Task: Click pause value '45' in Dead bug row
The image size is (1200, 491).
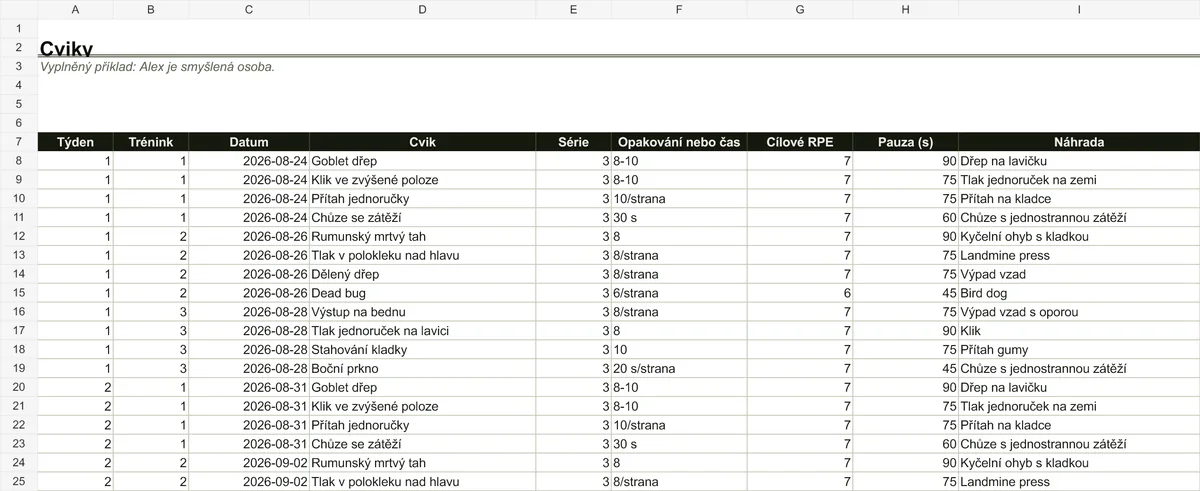Action: tap(905, 293)
